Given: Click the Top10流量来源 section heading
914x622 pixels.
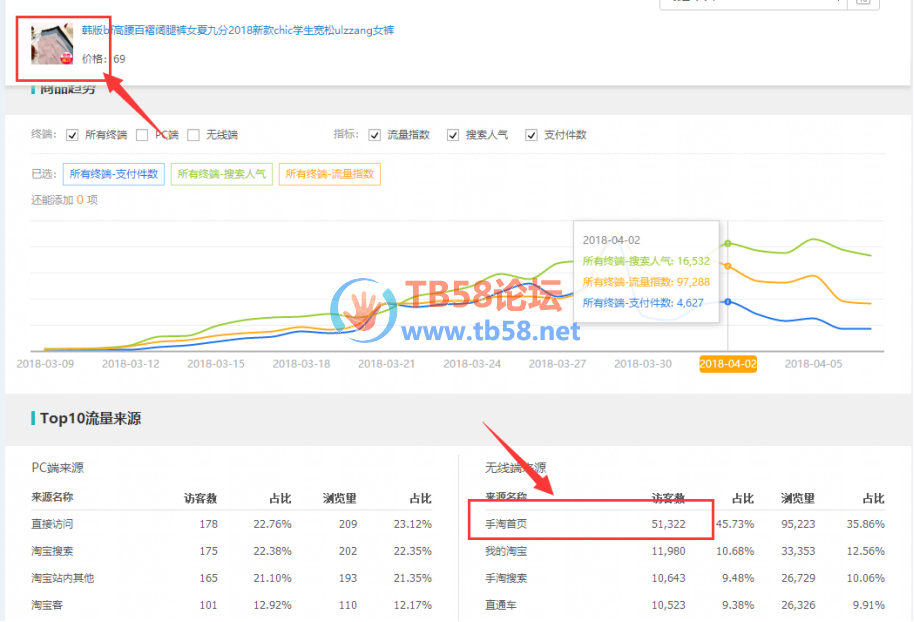Looking at the screenshot, I should [x=90, y=419].
